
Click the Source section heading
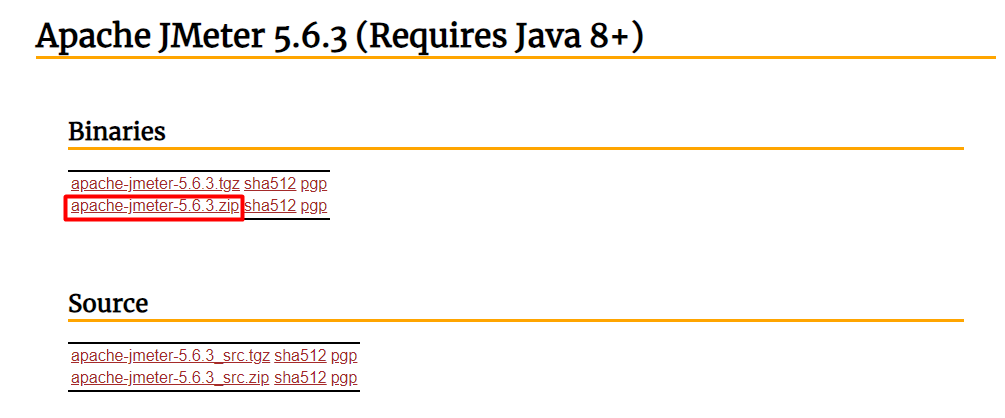[108, 304]
